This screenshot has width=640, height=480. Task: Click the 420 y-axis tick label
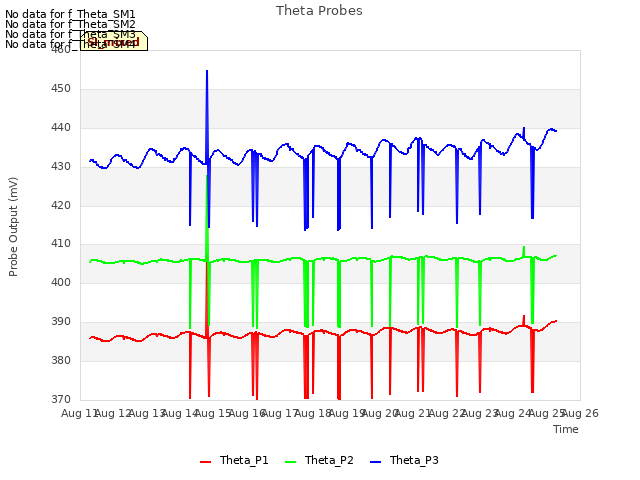61,205
